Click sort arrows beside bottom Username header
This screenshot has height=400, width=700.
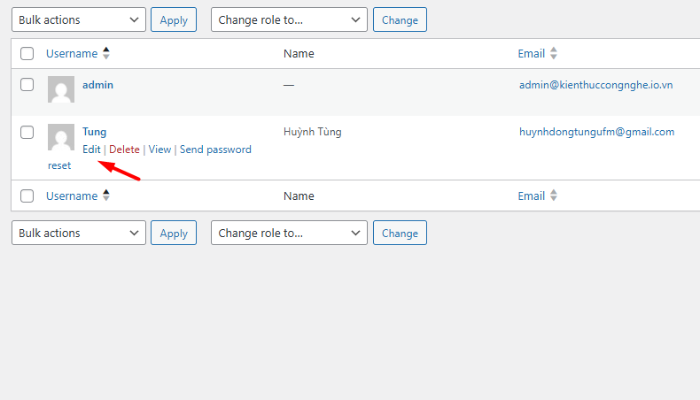tap(107, 196)
